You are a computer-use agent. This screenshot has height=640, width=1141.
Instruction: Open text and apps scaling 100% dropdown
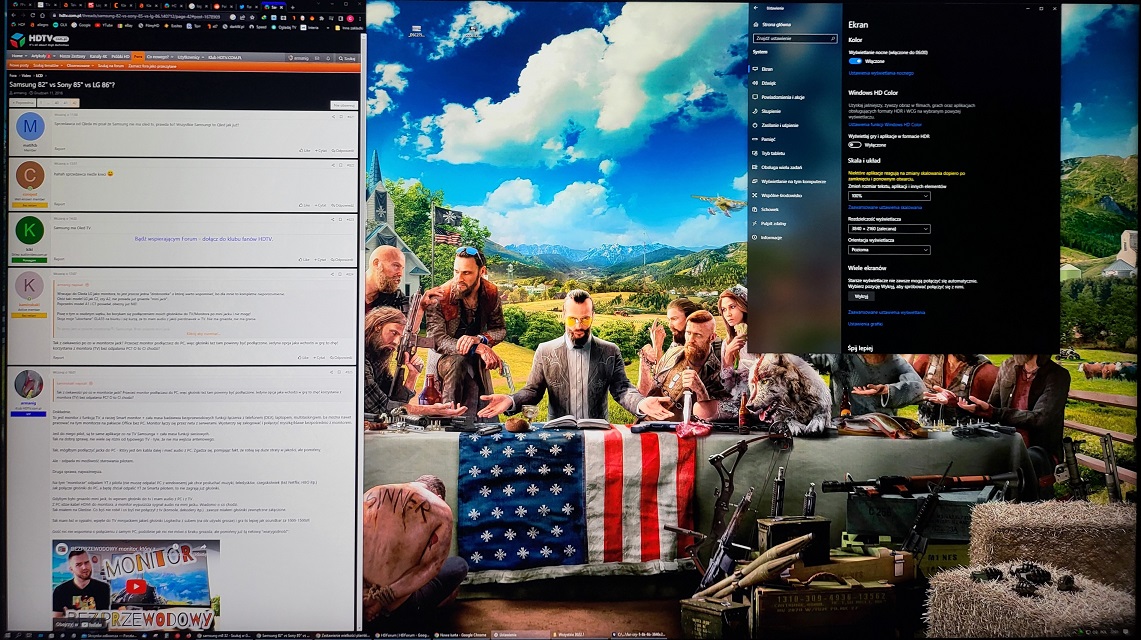pos(889,196)
